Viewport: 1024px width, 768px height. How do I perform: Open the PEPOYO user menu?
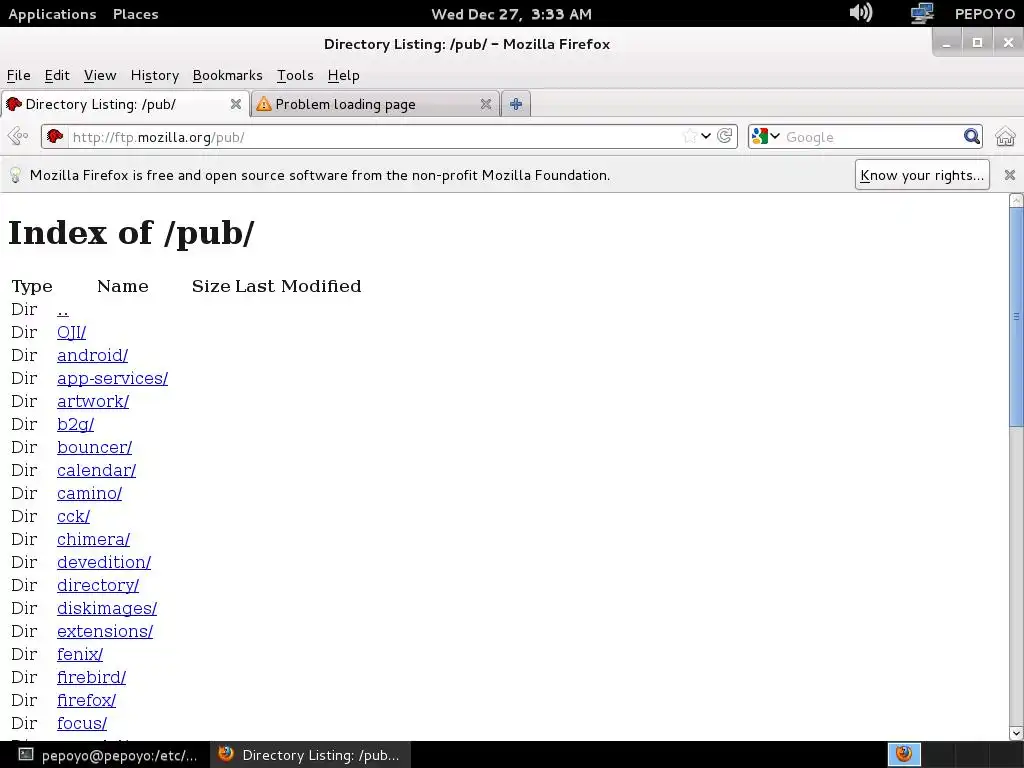[985, 14]
